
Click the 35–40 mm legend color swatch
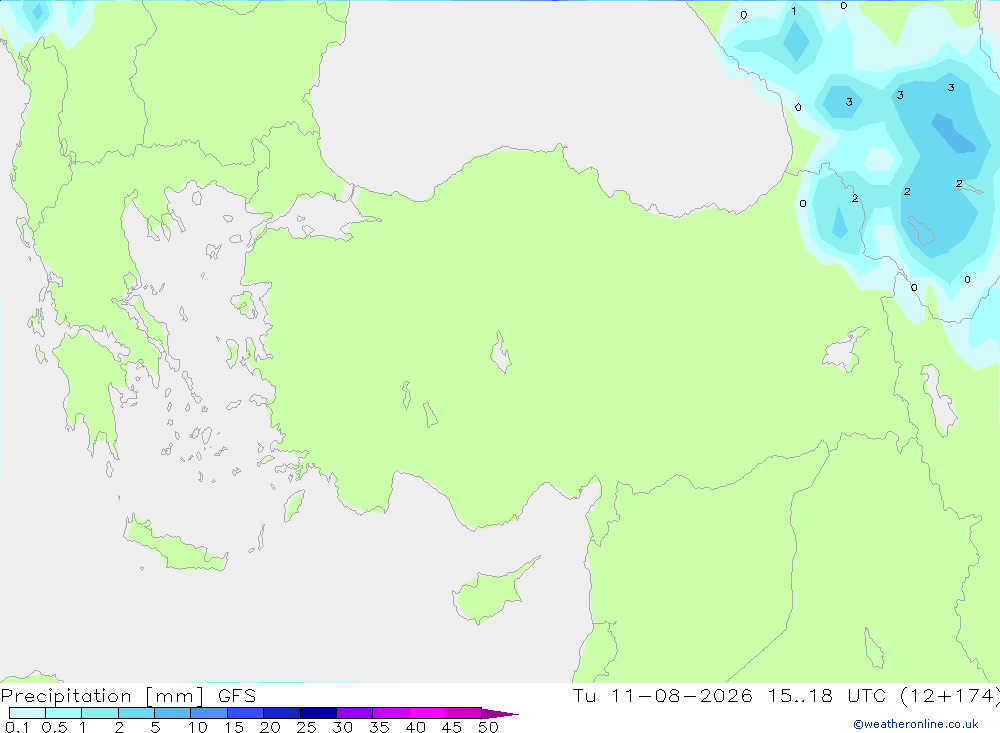tap(391, 713)
